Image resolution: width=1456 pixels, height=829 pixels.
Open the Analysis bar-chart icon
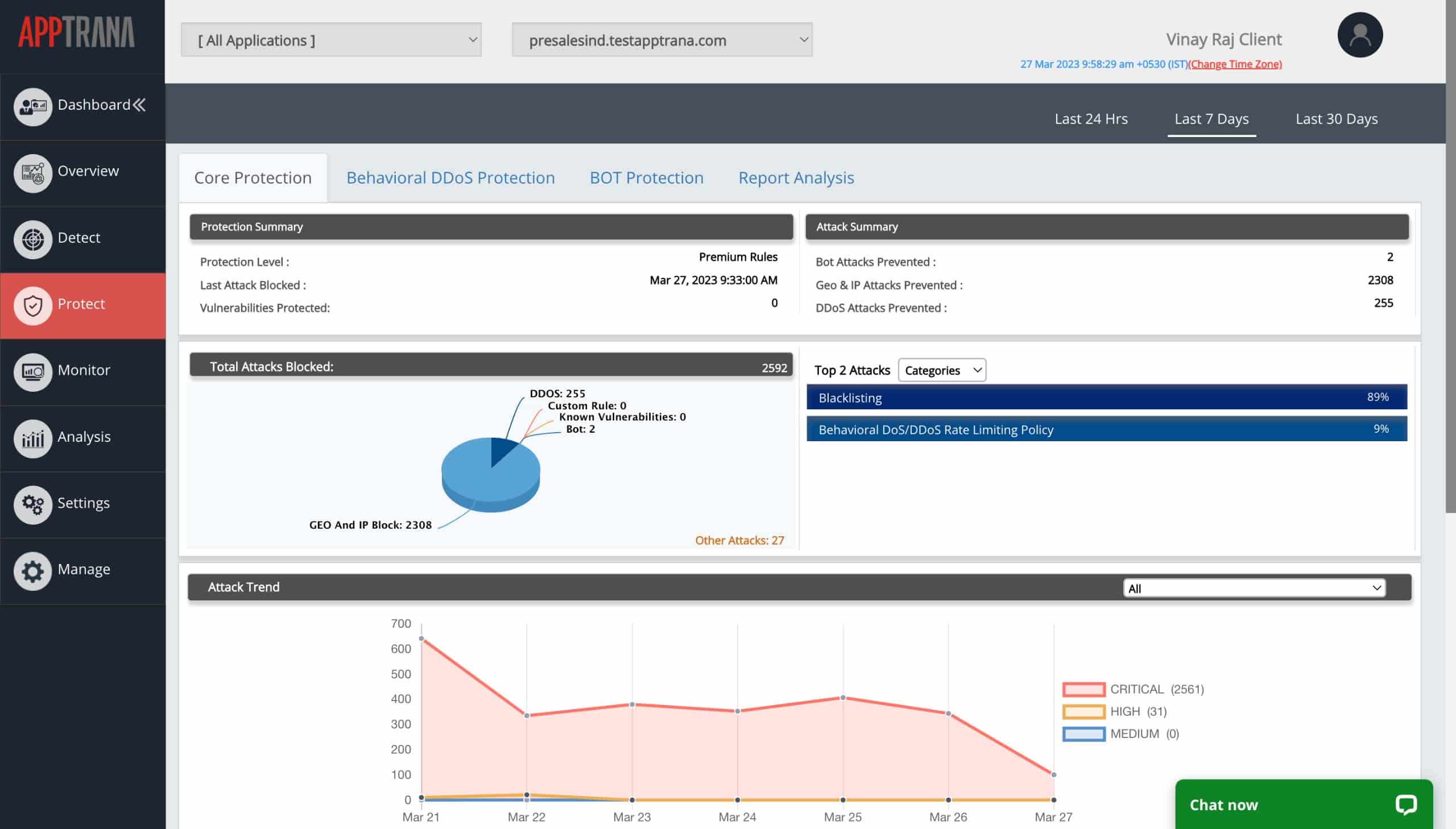(x=32, y=438)
